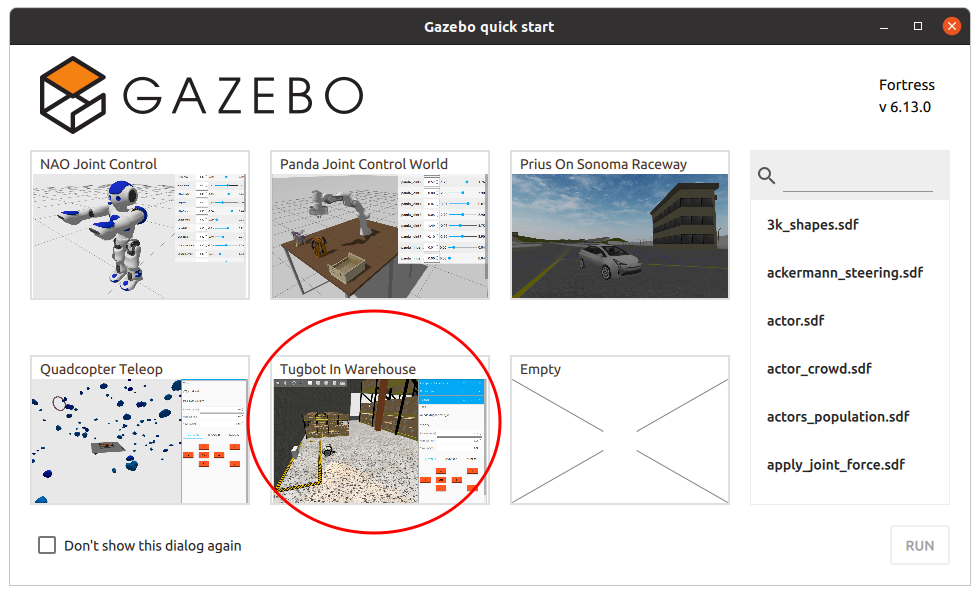Select the actor.sdf world file

(x=795, y=320)
